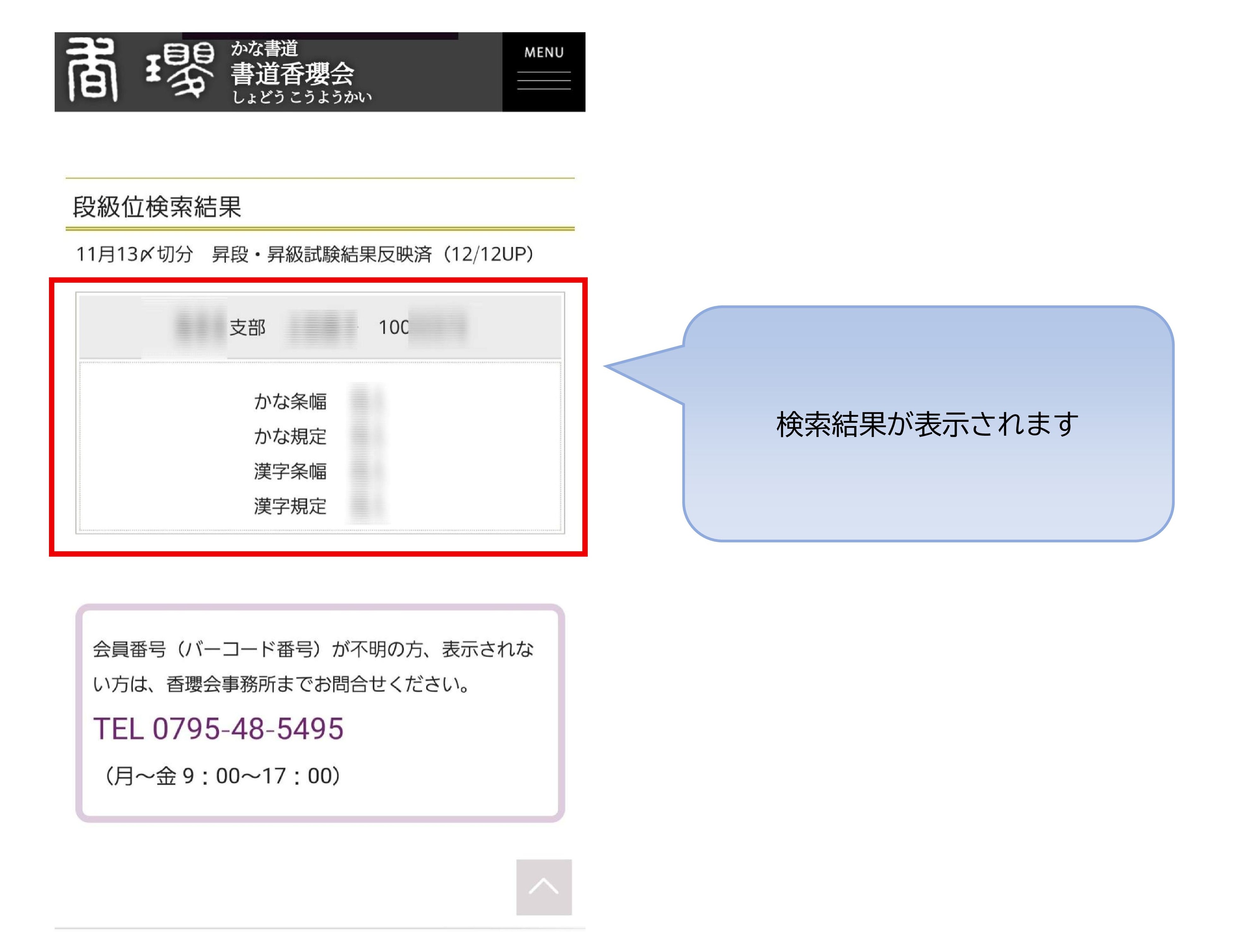Click the かな書道 subtitle in header
This screenshot has height=952, width=1244.
[x=264, y=49]
